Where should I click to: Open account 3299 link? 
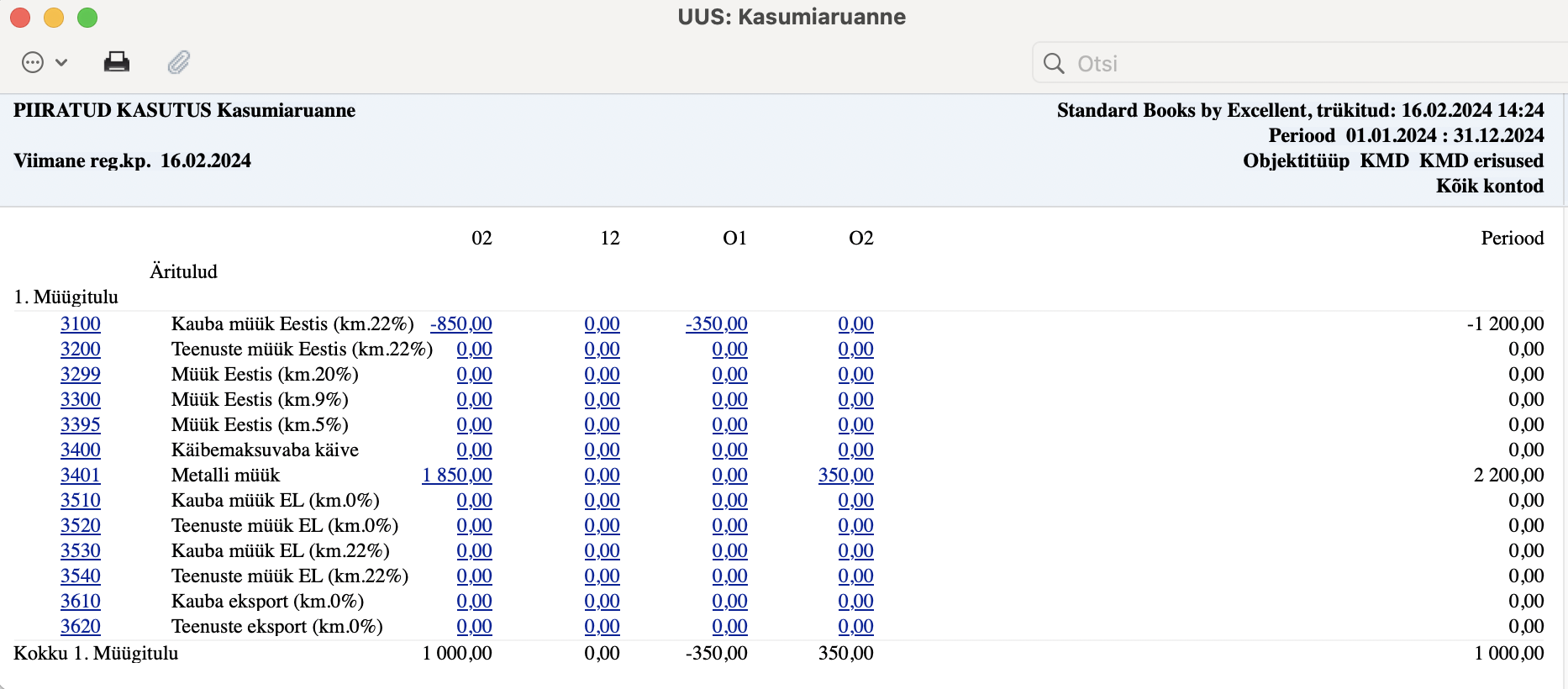81,374
